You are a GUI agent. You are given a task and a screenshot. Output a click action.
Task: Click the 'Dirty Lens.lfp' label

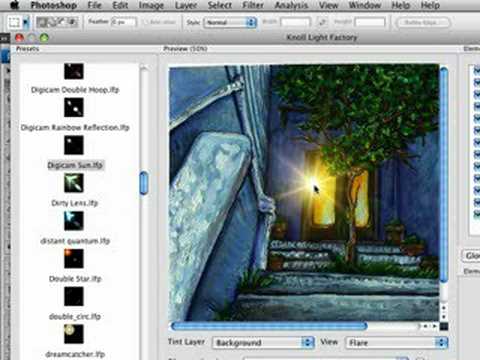(75, 203)
